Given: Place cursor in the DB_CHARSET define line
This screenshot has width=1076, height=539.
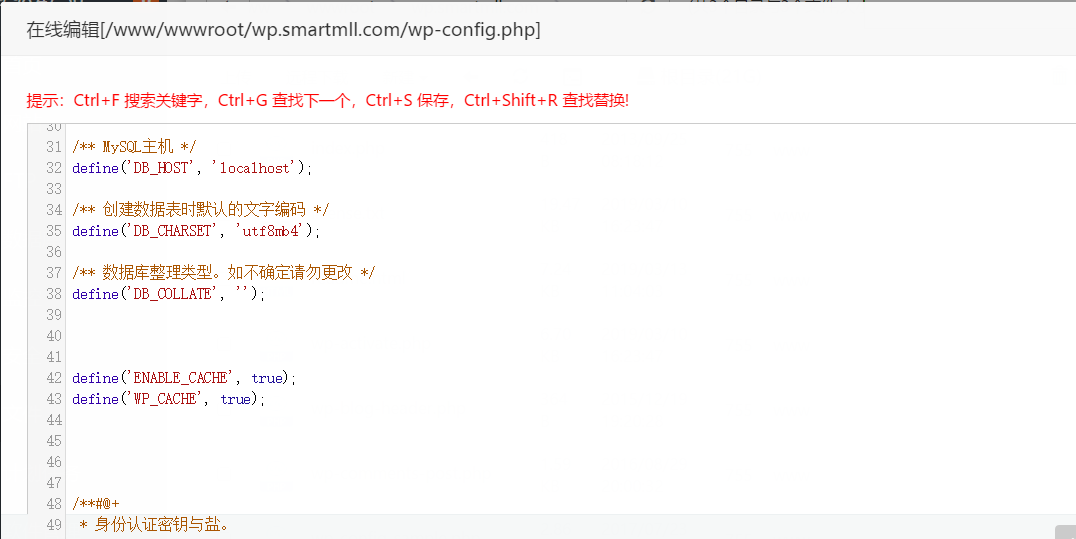Looking at the screenshot, I should (x=196, y=231).
